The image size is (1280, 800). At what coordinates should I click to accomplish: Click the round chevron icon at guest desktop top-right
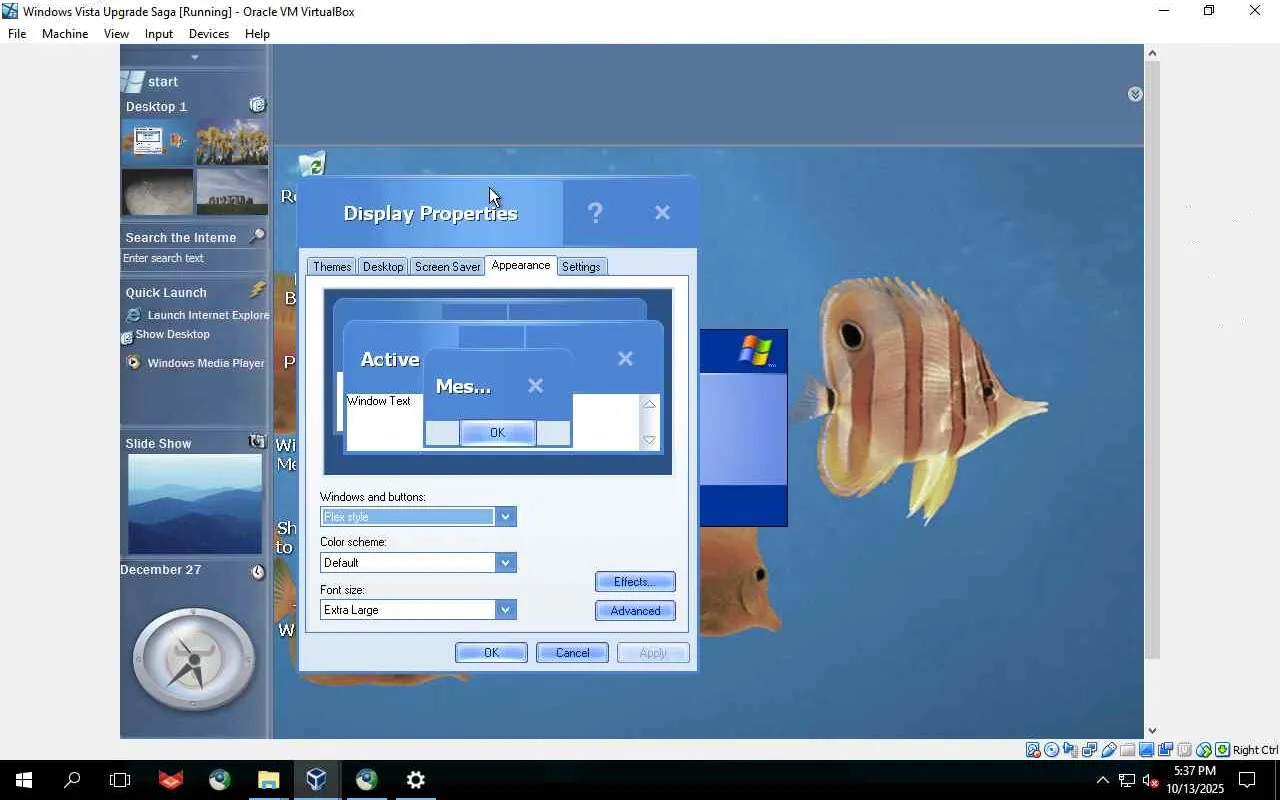[x=1135, y=94]
